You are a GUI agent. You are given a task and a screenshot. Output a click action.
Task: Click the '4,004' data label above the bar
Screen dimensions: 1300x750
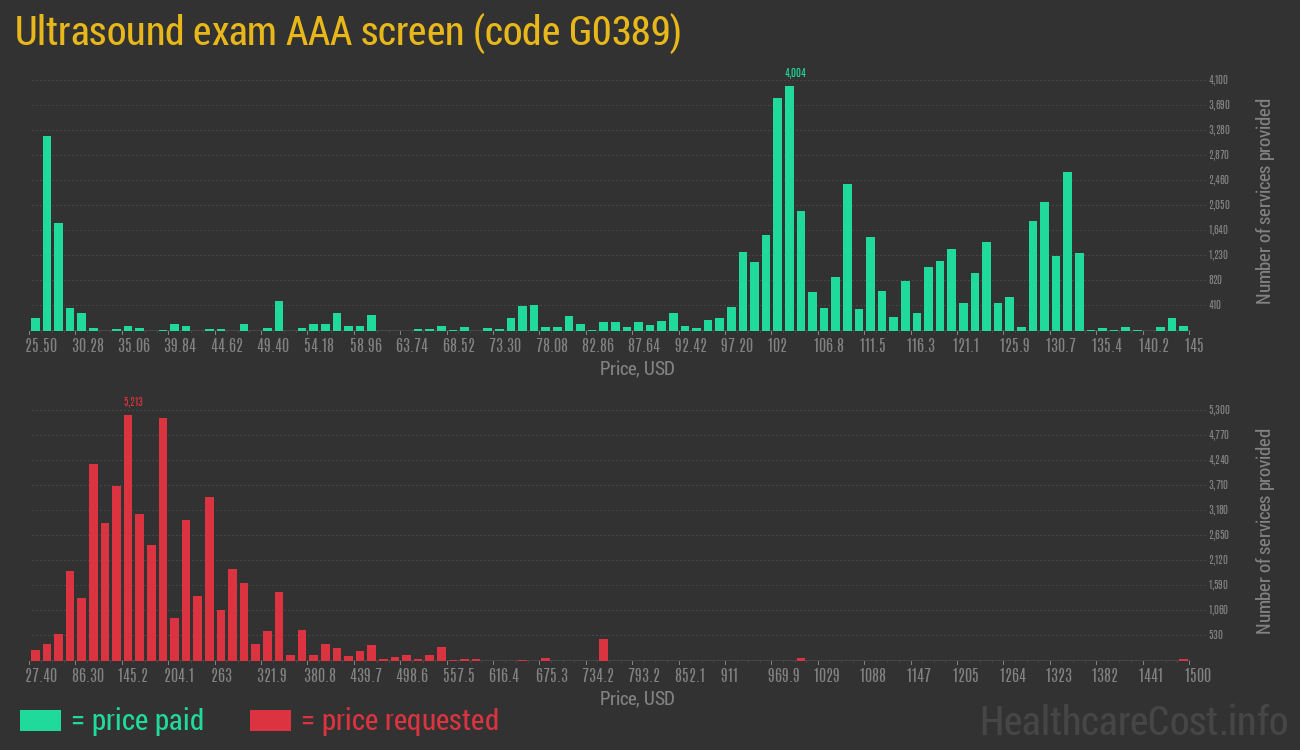(x=796, y=72)
